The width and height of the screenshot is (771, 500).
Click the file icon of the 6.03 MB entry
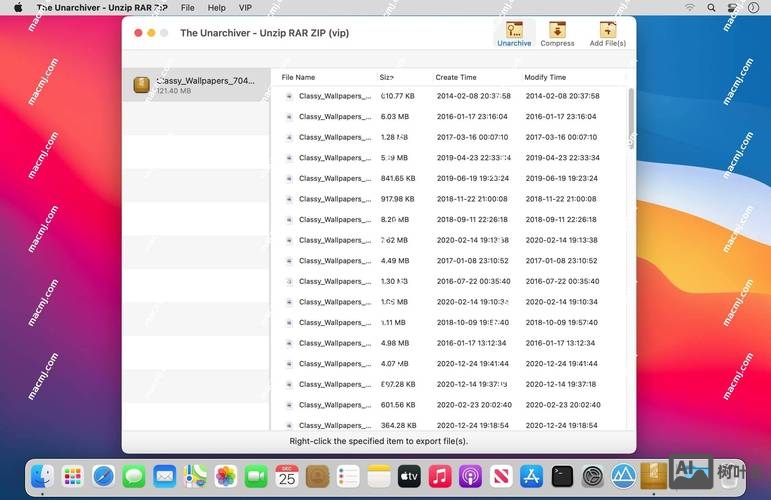coord(289,117)
